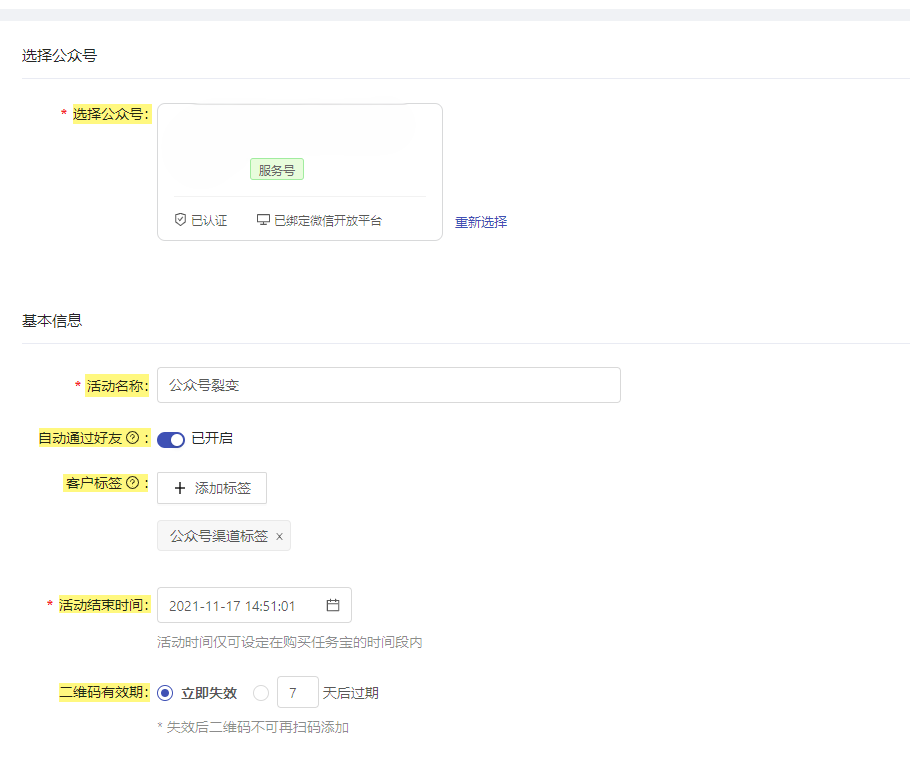The width and height of the screenshot is (910, 771).
Task: Click the plus icon in 添加标签
Action: pyautogui.click(x=180, y=488)
